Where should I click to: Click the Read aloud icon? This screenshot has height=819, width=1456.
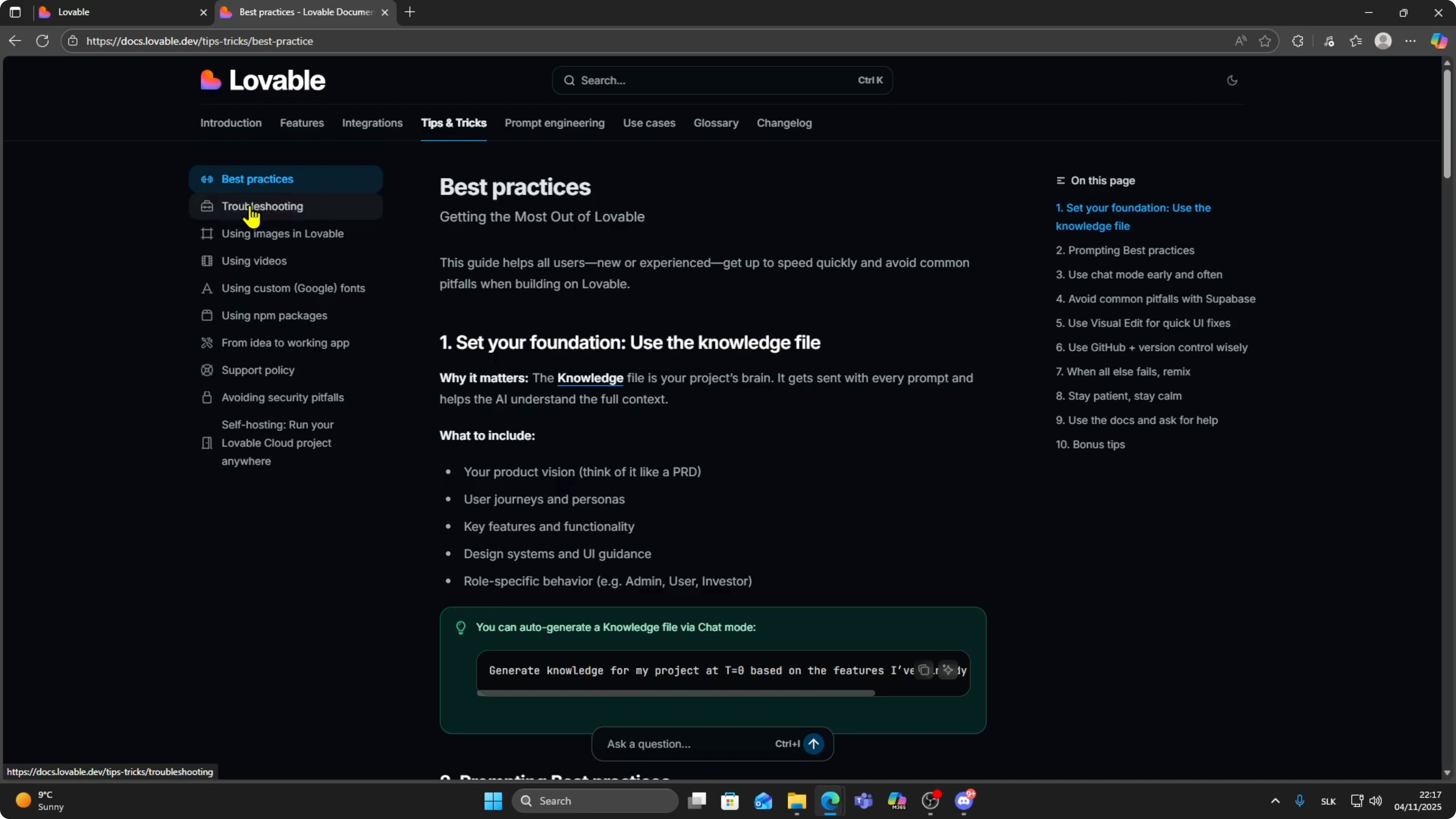click(x=1240, y=41)
